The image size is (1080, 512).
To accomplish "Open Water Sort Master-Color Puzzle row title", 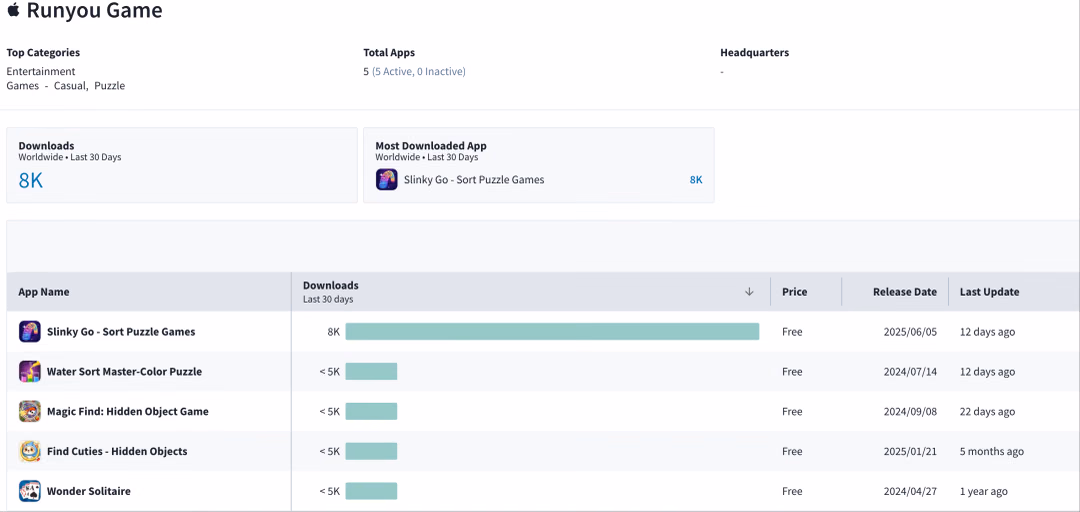I will click(x=125, y=371).
